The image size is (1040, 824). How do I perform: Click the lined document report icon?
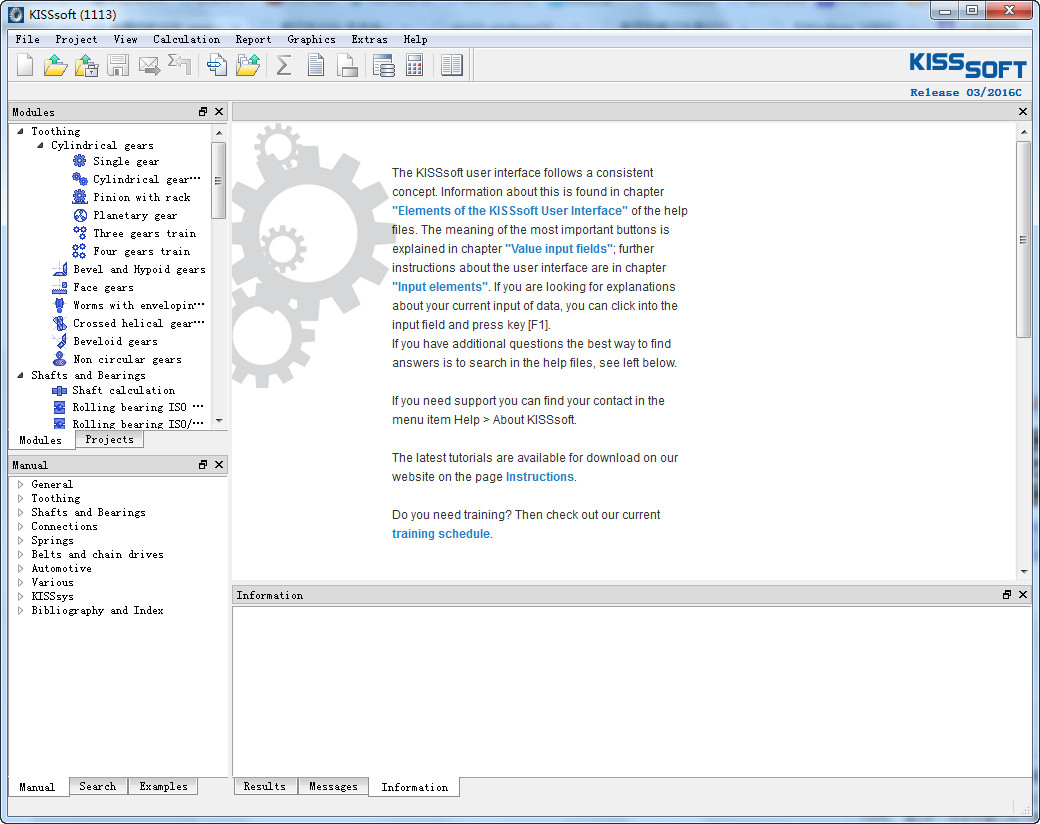[x=316, y=65]
